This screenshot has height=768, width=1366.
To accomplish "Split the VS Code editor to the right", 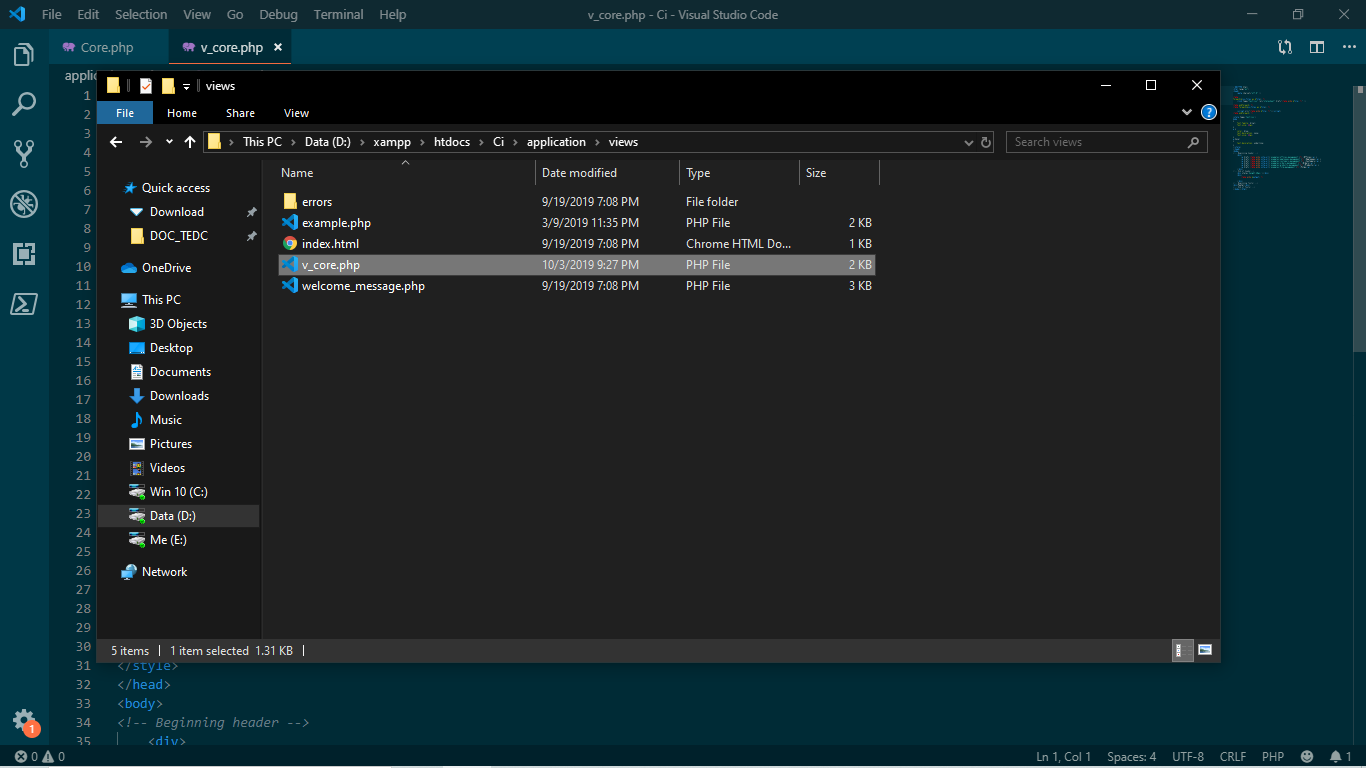I will (x=1317, y=47).
